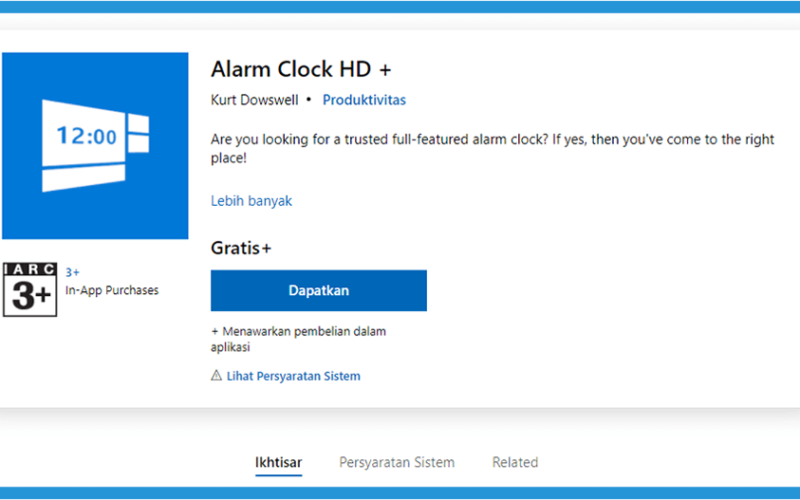Click the Alarm Clock HD+ app tile image
This screenshot has width=800, height=500.
point(95,145)
